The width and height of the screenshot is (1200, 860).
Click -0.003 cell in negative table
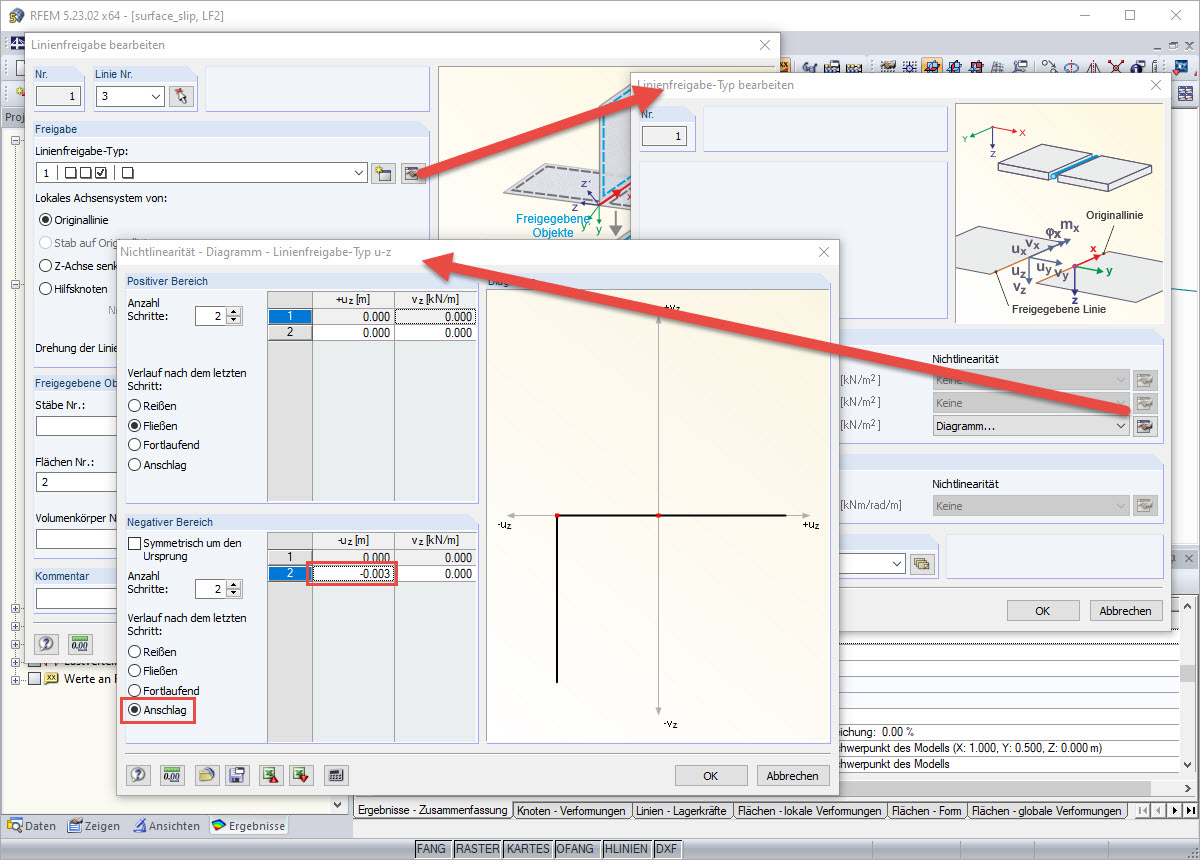click(353, 574)
